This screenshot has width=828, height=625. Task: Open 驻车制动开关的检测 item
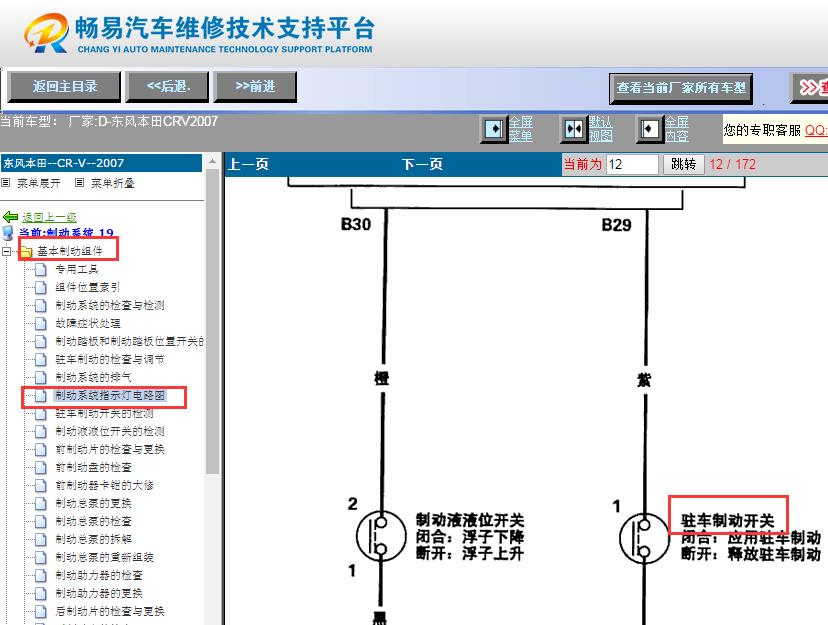tap(104, 413)
